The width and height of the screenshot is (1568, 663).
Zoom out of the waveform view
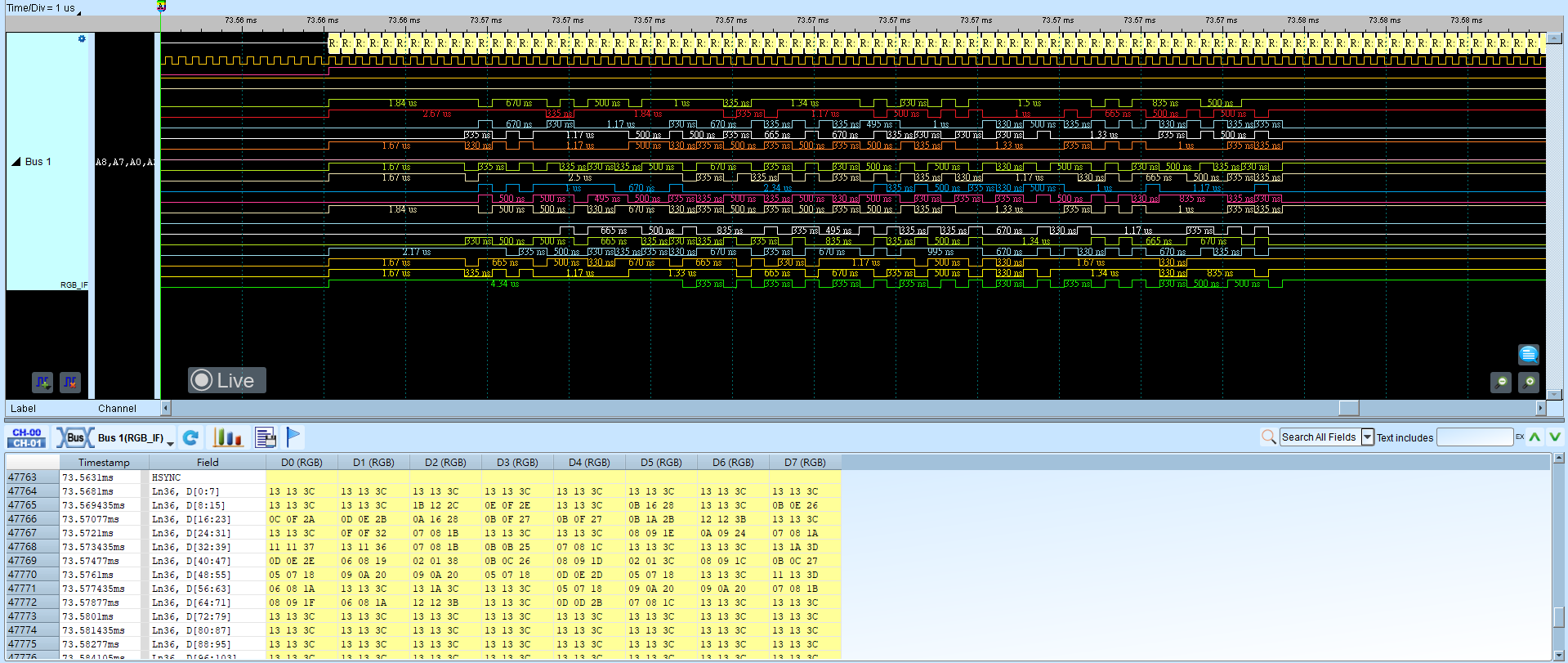pyautogui.click(x=1501, y=382)
